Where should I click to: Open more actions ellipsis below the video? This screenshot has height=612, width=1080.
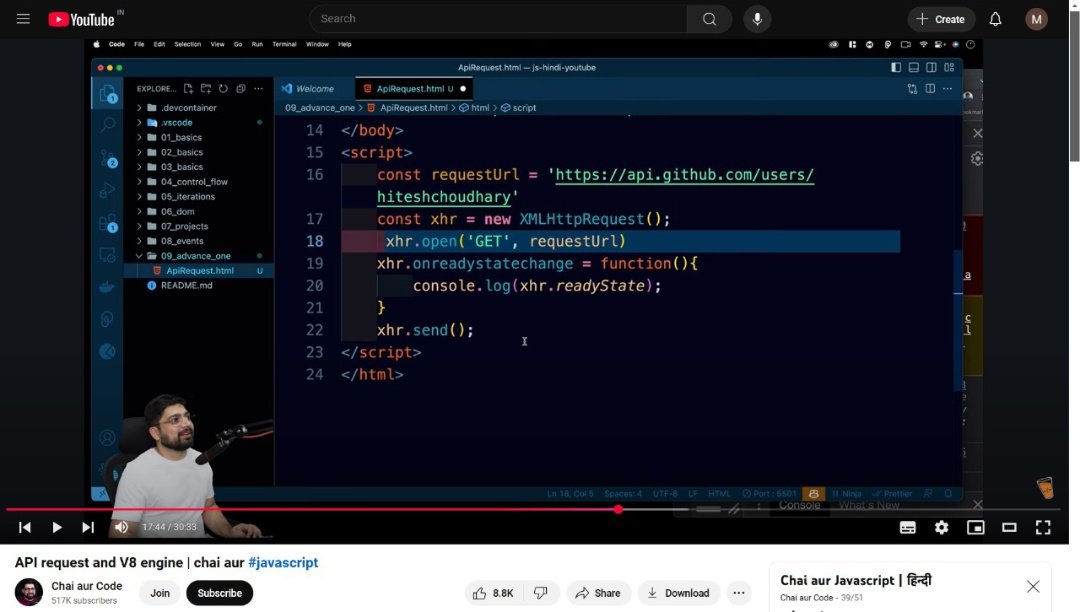tap(738, 593)
